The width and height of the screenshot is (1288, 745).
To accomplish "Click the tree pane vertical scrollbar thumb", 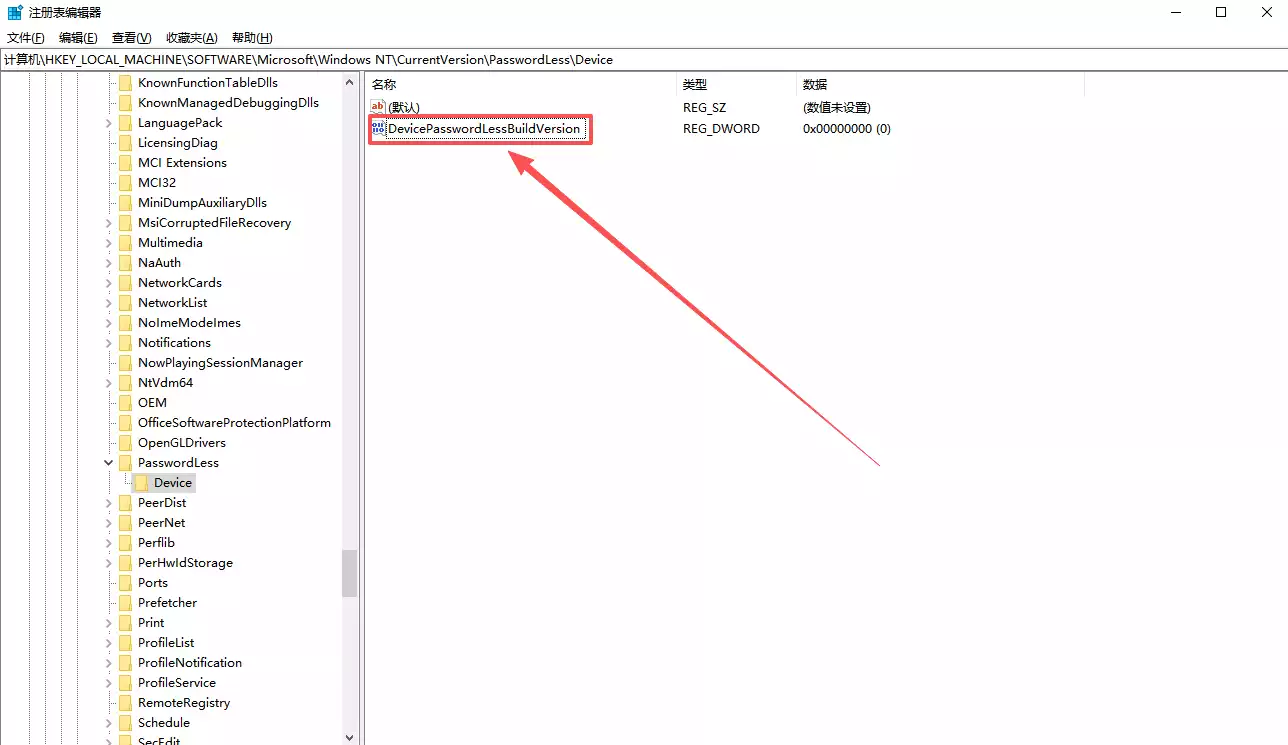I will click(349, 573).
